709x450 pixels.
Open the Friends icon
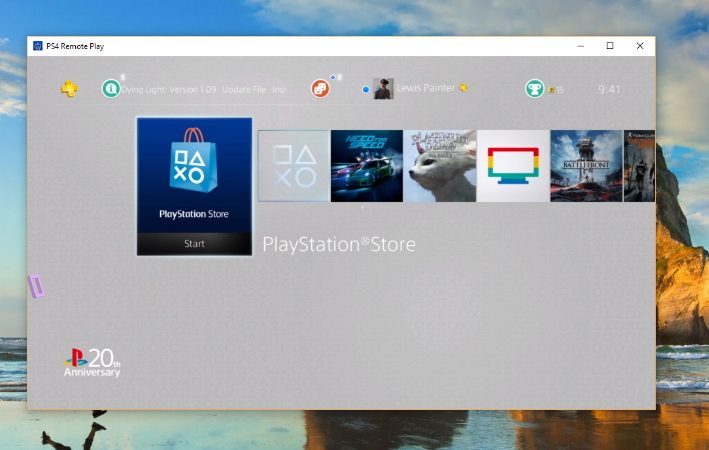[320, 89]
